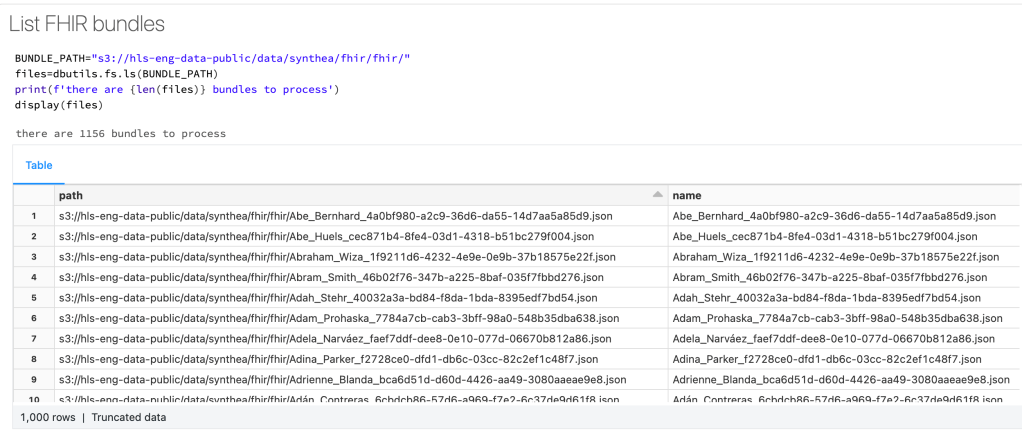Click the 1,000 rows count label
The image size is (1022, 432).
[x=47, y=417]
